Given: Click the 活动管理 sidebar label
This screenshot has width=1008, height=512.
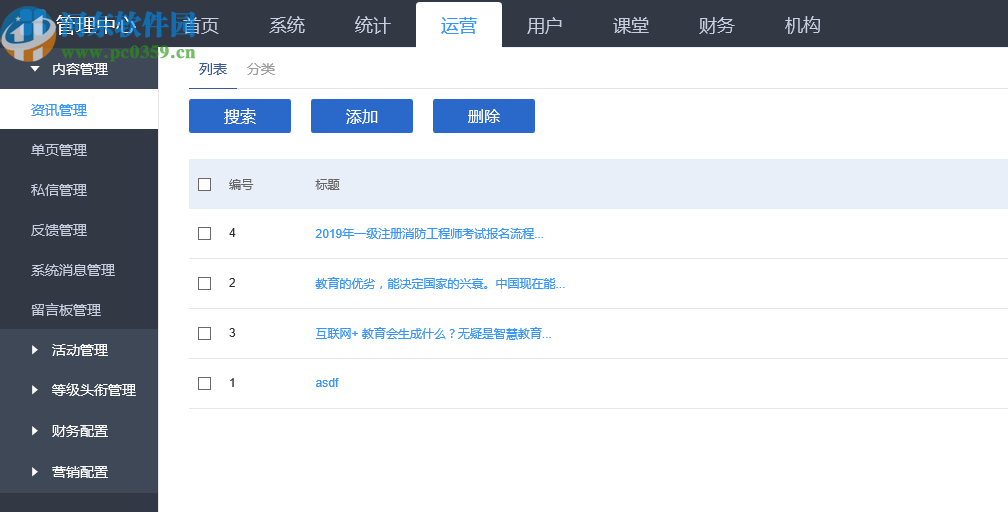Looking at the screenshot, I should (80, 351).
